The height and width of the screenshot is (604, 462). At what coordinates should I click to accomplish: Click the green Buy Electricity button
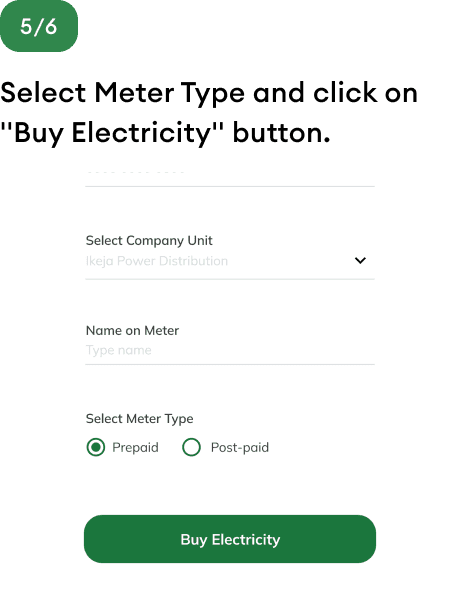click(x=230, y=539)
